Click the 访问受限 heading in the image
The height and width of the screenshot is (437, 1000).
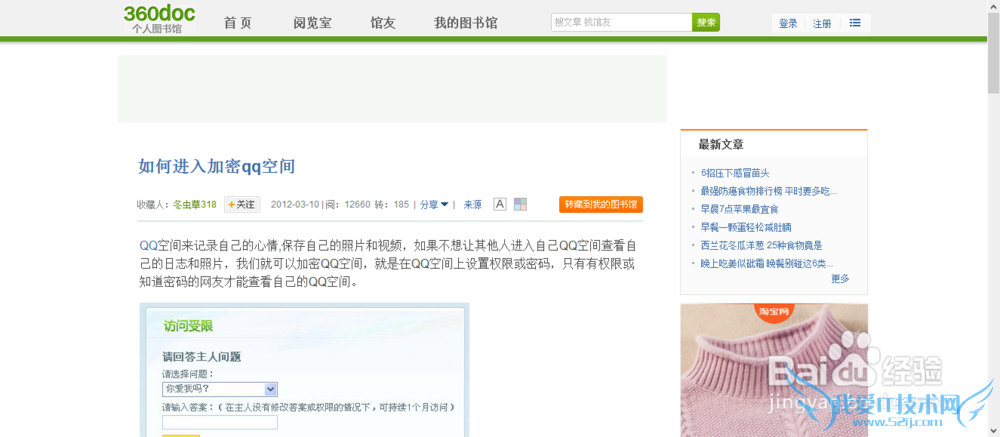188,326
